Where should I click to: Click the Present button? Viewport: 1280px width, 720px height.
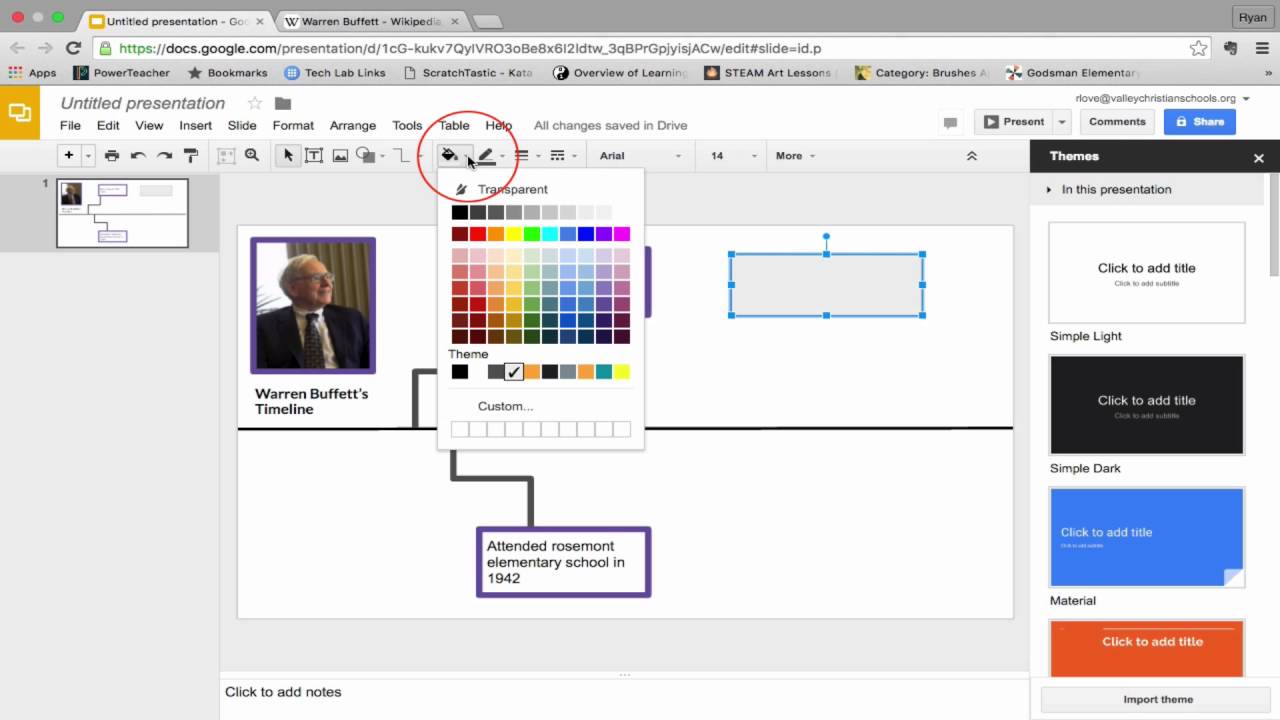(x=1013, y=122)
